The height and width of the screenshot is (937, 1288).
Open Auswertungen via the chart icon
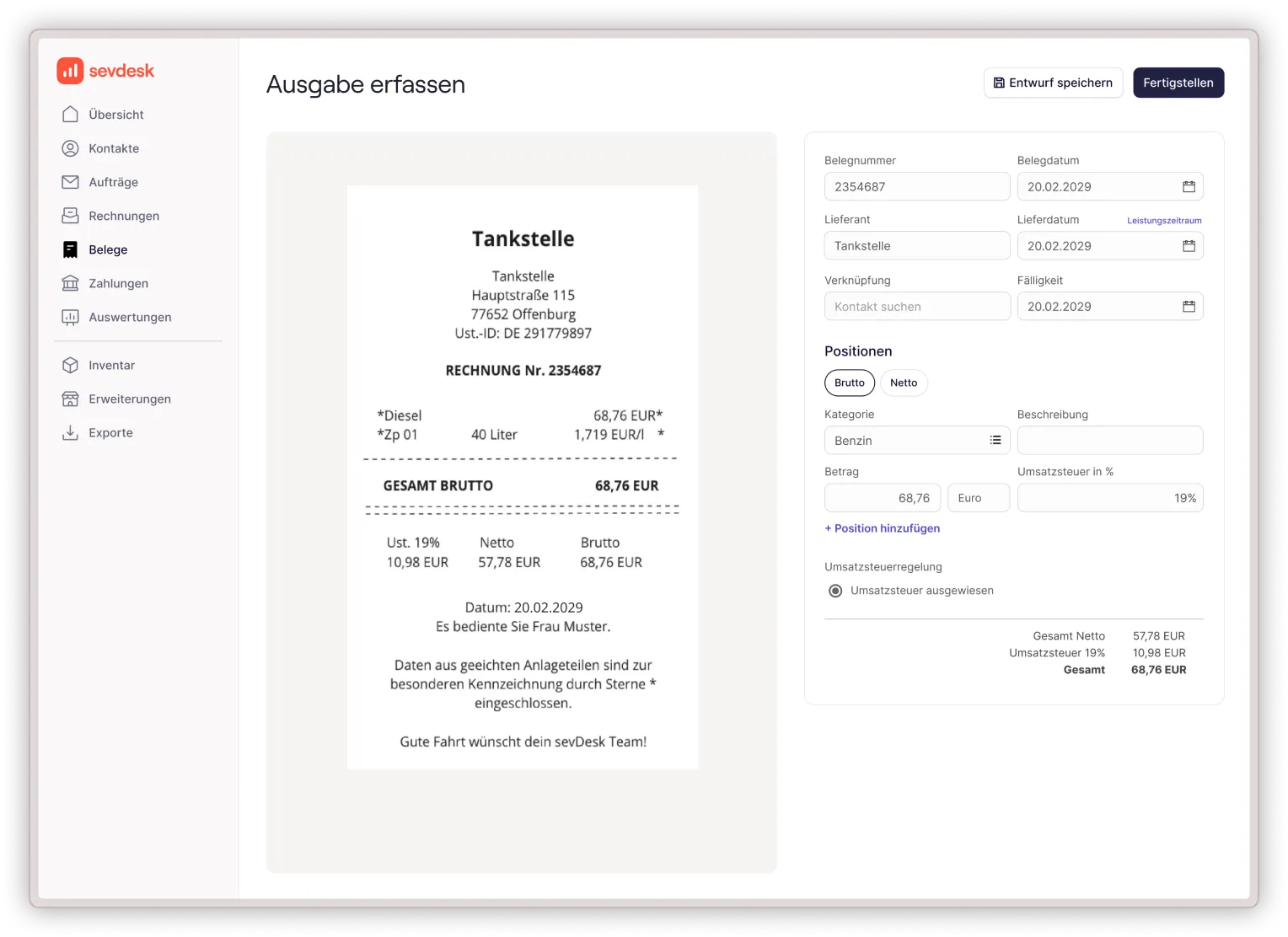[x=71, y=316]
